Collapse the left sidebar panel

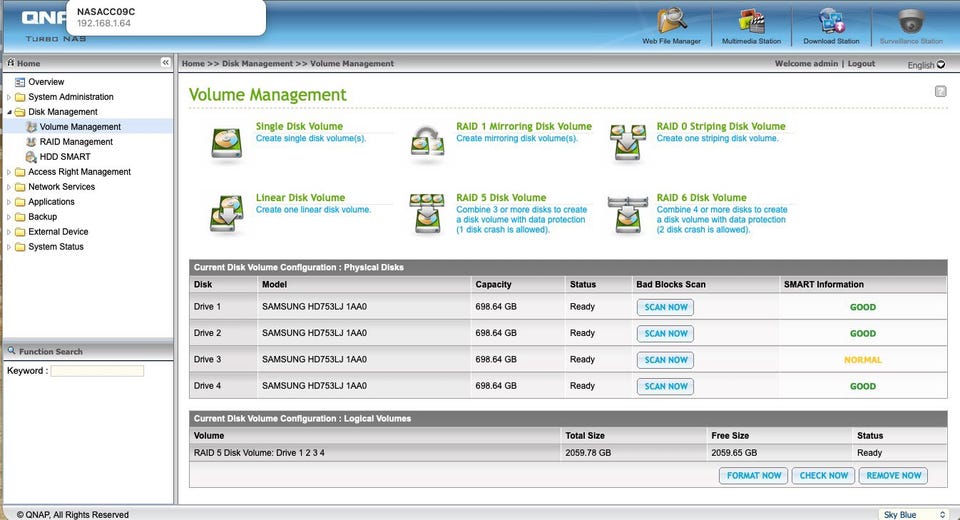pos(166,63)
